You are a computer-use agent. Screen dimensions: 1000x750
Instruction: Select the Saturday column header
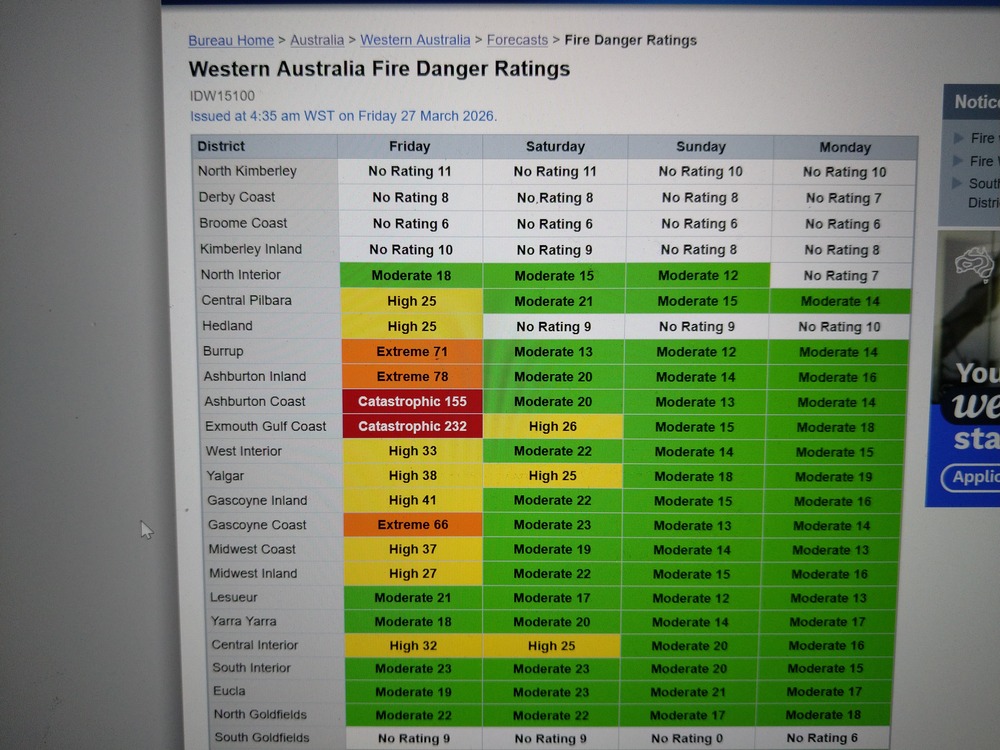point(555,146)
